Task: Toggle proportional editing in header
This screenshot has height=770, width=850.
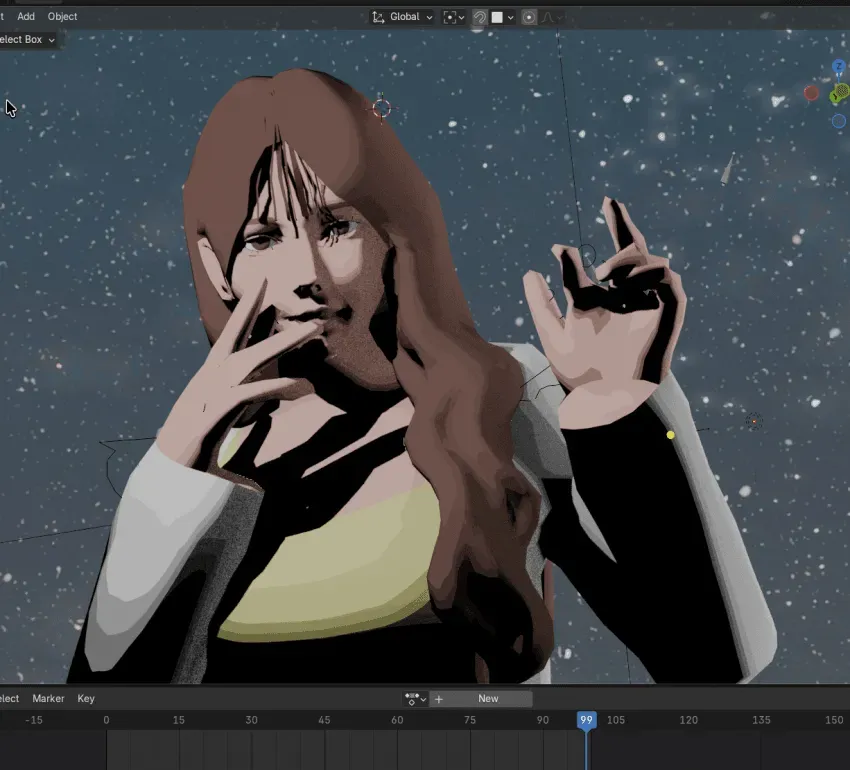Action: pyautogui.click(x=529, y=17)
